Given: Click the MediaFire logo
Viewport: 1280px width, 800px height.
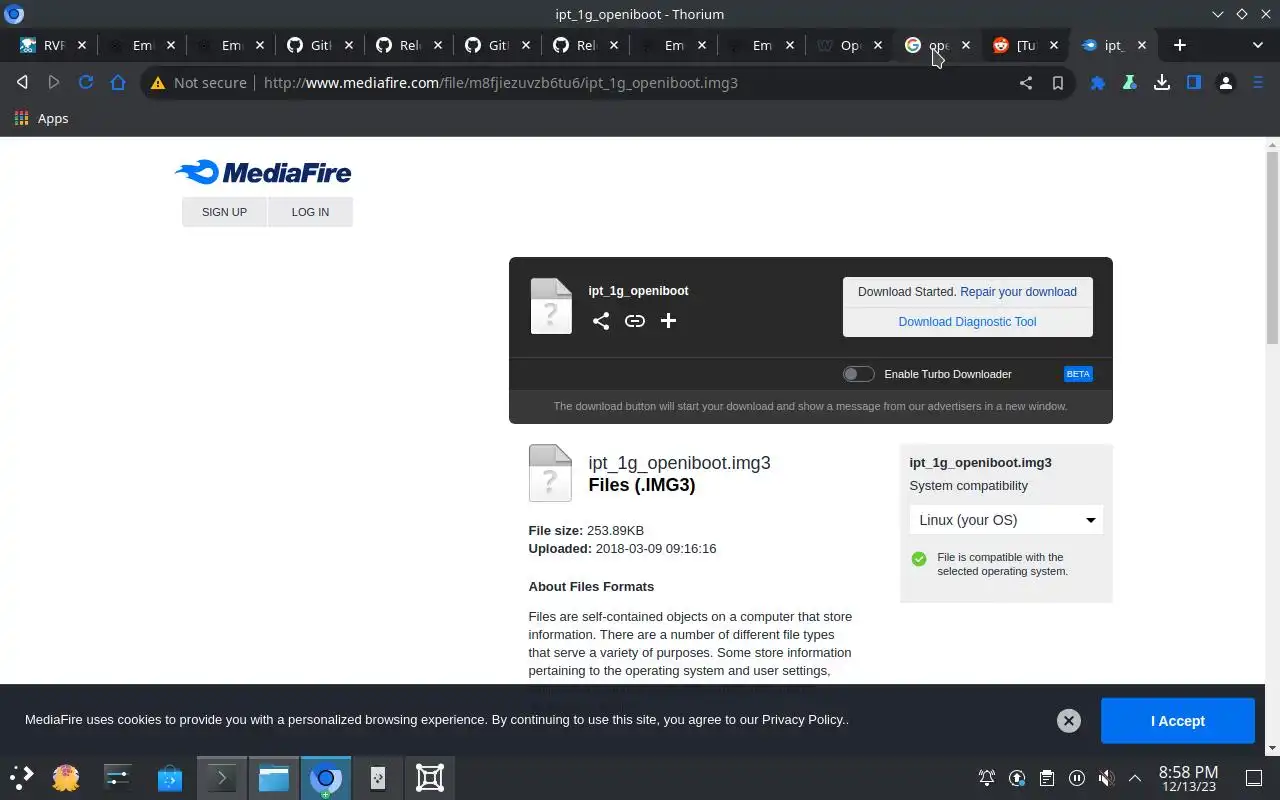Looking at the screenshot, I should (263, 172).
